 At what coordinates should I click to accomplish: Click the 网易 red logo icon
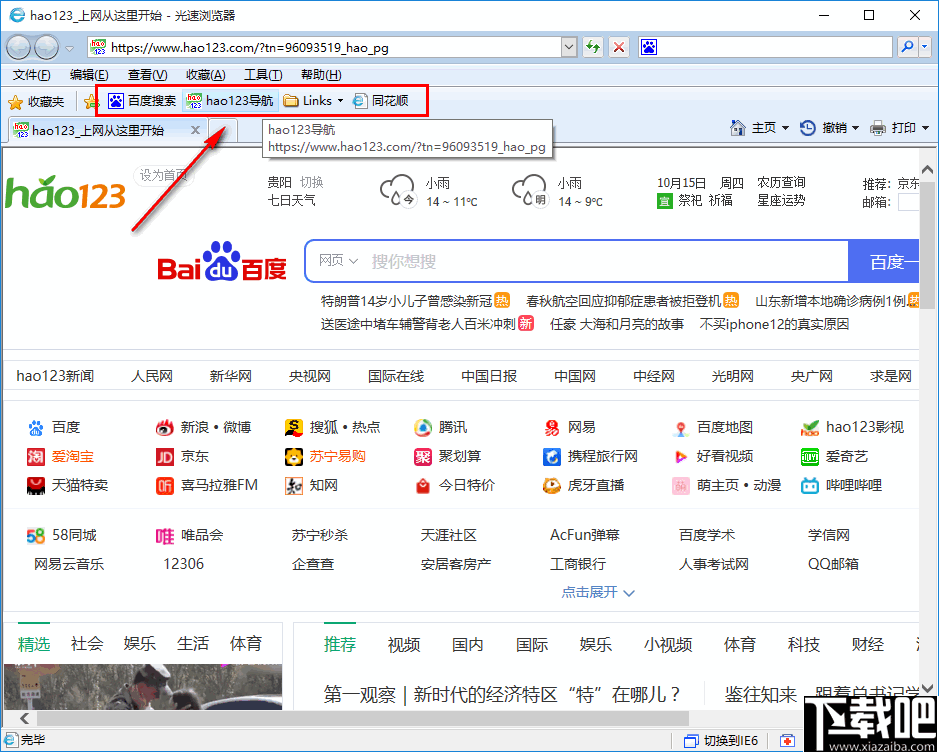pyautogui.click(x=552, y=427)
